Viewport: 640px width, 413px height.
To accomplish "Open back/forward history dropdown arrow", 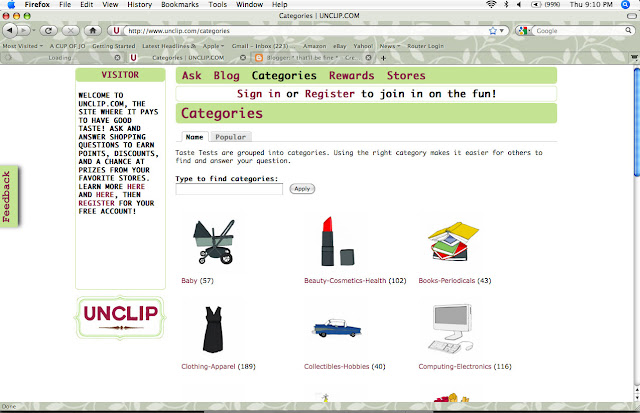I will 33,31.
